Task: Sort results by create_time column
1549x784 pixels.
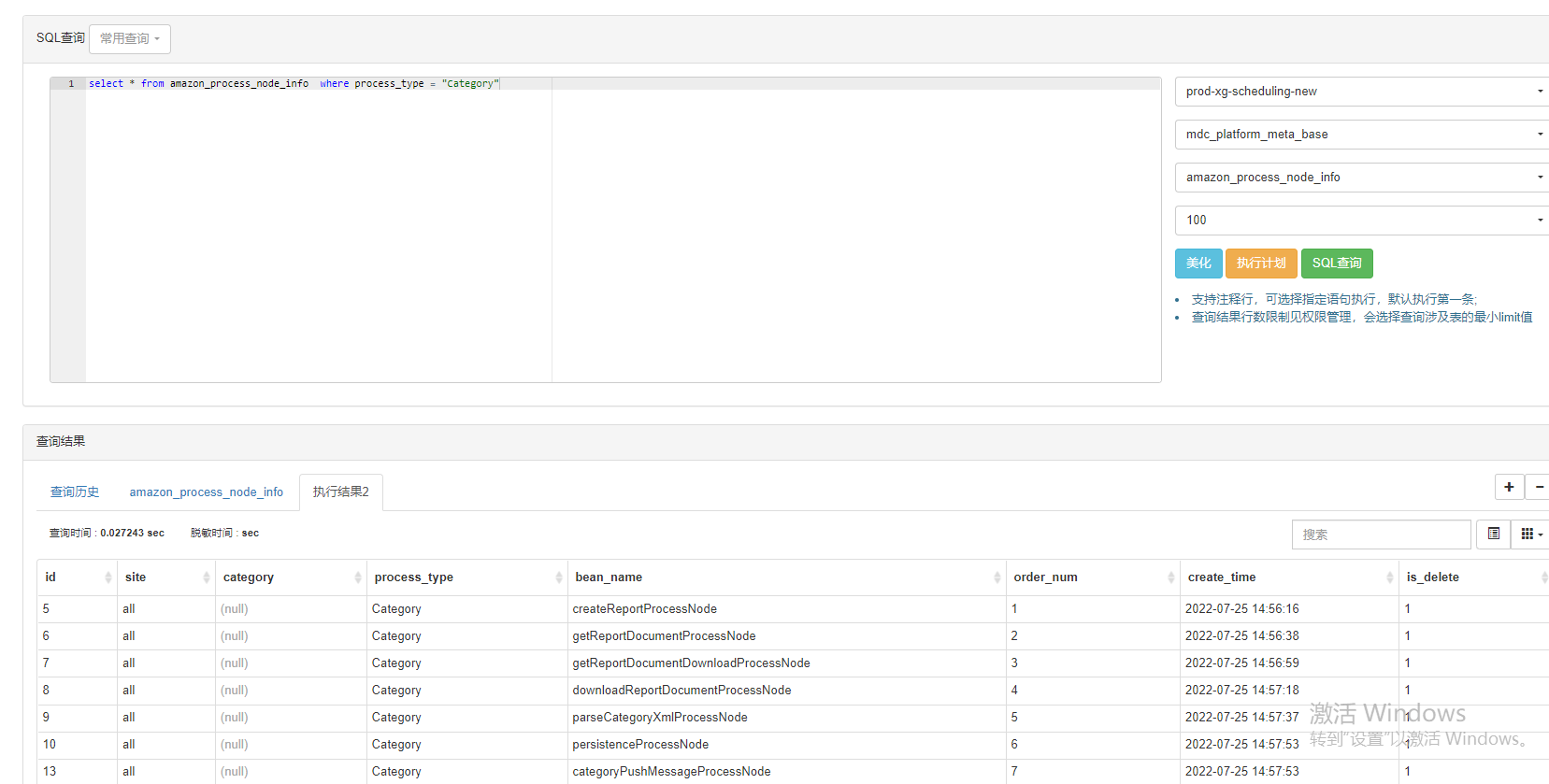Action: [x=1389, y=577]
